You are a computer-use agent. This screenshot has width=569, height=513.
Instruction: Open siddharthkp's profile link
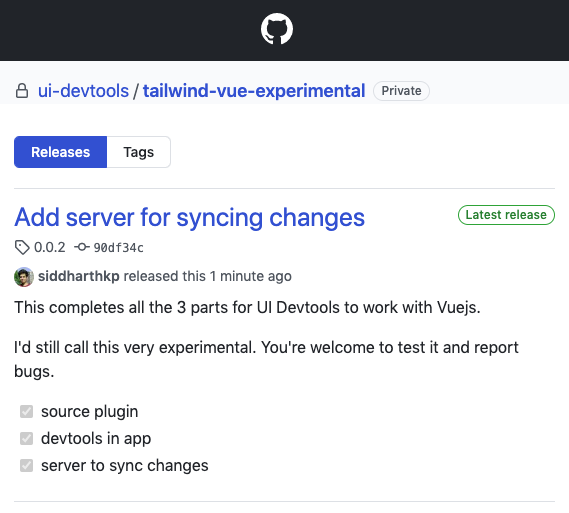pos(79,276)
